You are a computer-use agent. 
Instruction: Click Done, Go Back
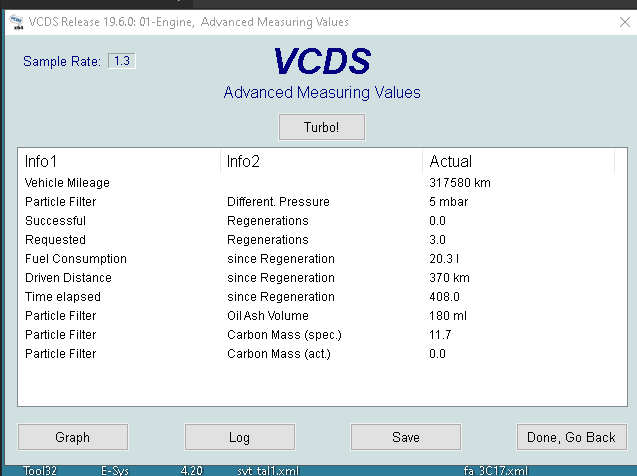(x=571, y=437)
